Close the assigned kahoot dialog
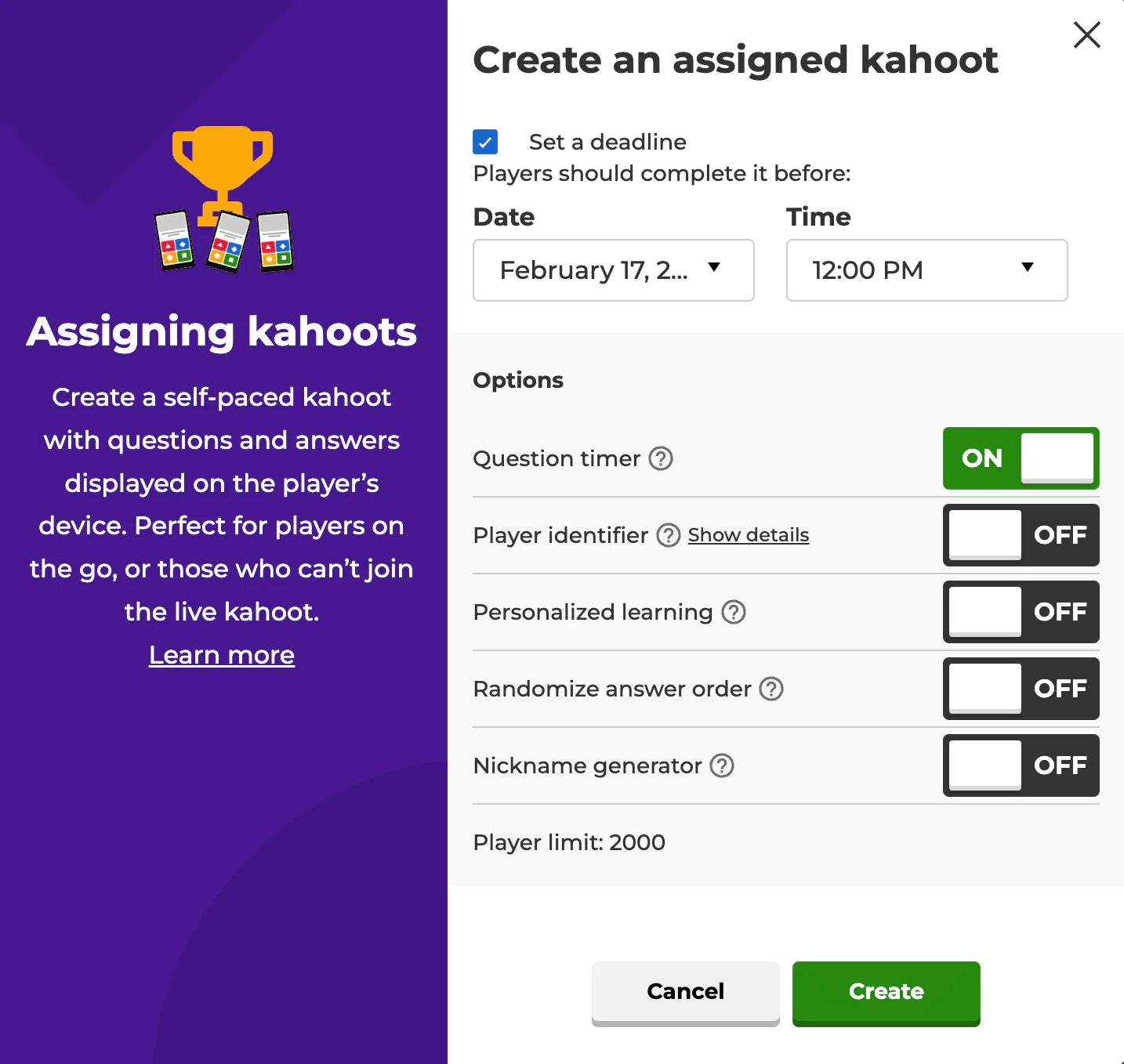1124x1064 pixels. (x=1086, y=34)
